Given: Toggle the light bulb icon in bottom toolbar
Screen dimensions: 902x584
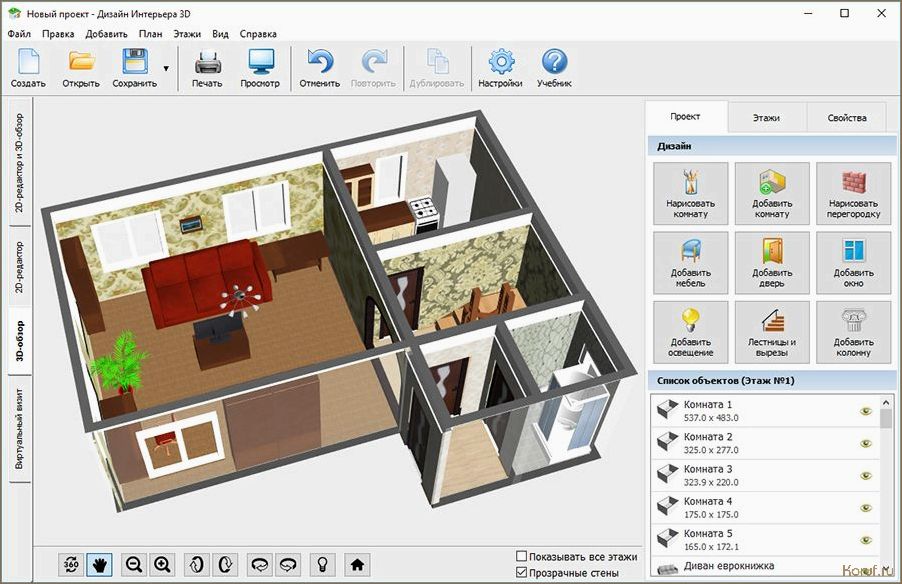Looking at the screenshot, I should (x=323, y=564).
